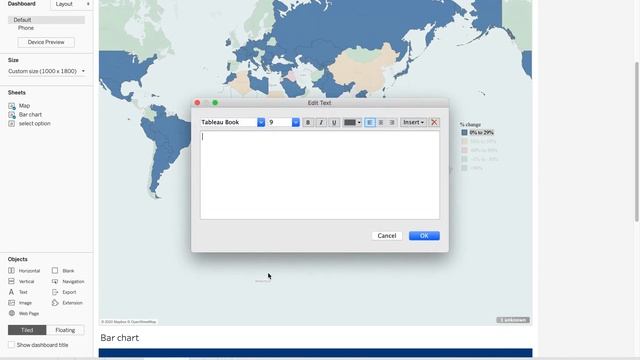Click the unknown indicator on map
This screenshot has width=640, height=360.
click(513, 320)
